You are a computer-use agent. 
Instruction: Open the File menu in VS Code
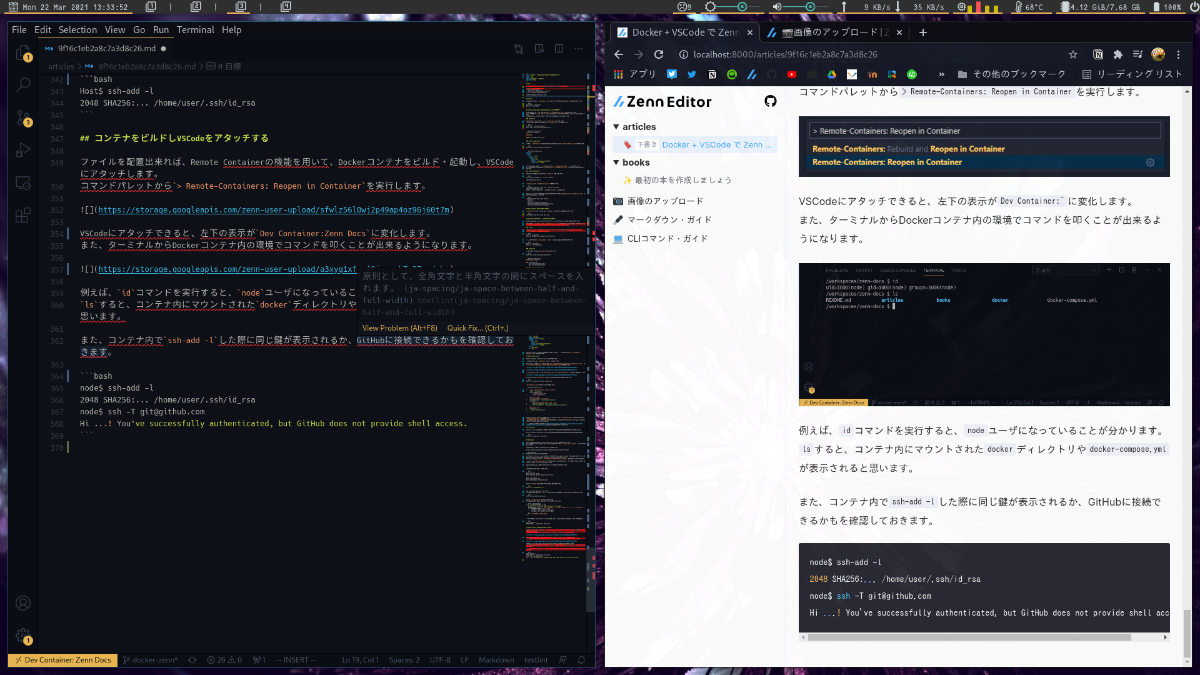coord(19,30)
